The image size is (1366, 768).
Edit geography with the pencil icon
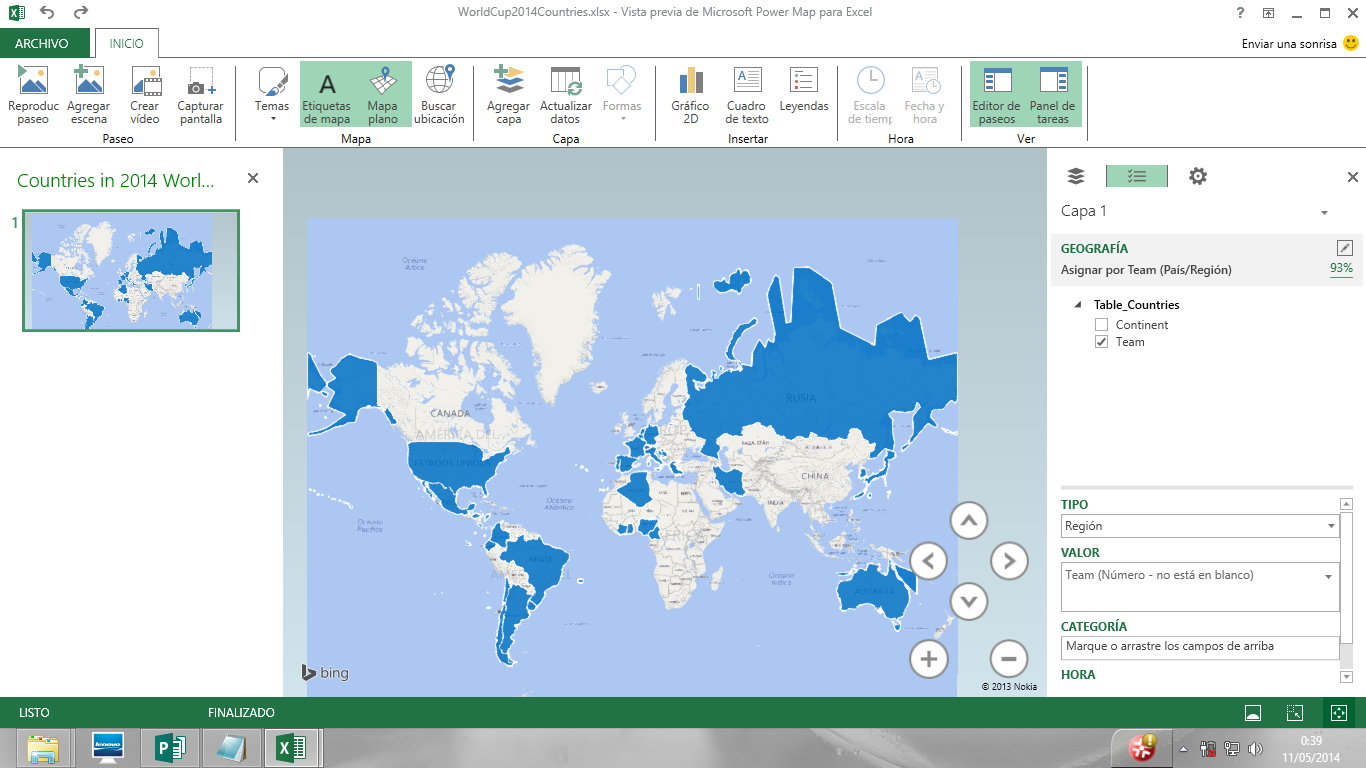coord(1345,248)
